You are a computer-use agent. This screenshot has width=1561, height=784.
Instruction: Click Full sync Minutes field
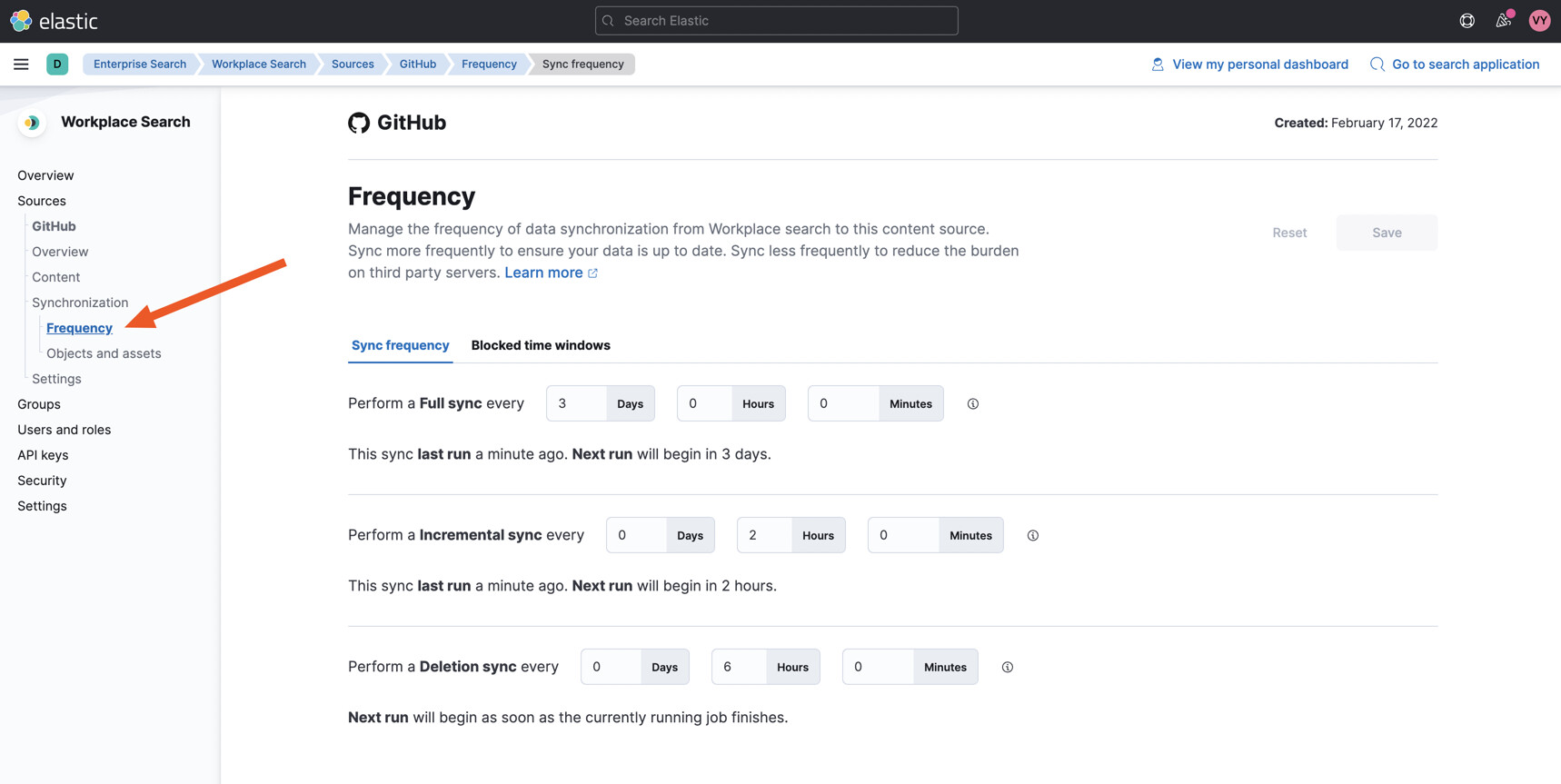click(x=843, y=403)
